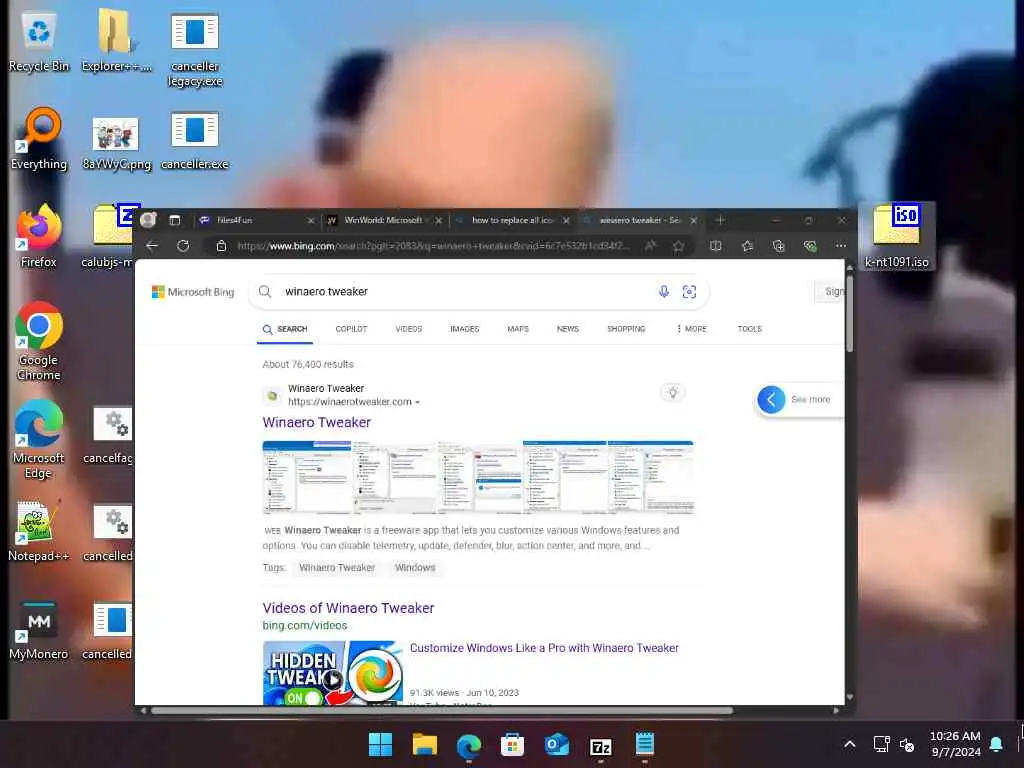1024x768 pixels.
Task: Open the Recycle Bin desktop icon
Action: pos(39,42)
